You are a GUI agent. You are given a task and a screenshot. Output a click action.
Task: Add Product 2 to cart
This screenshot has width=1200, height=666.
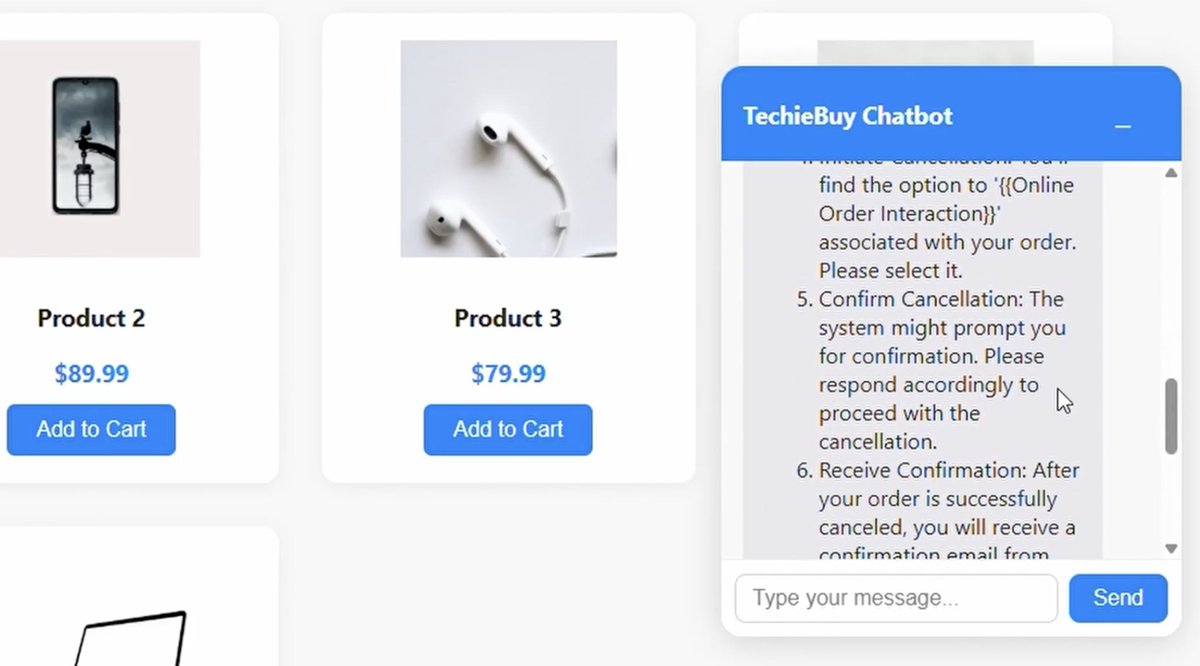(91, 430)
